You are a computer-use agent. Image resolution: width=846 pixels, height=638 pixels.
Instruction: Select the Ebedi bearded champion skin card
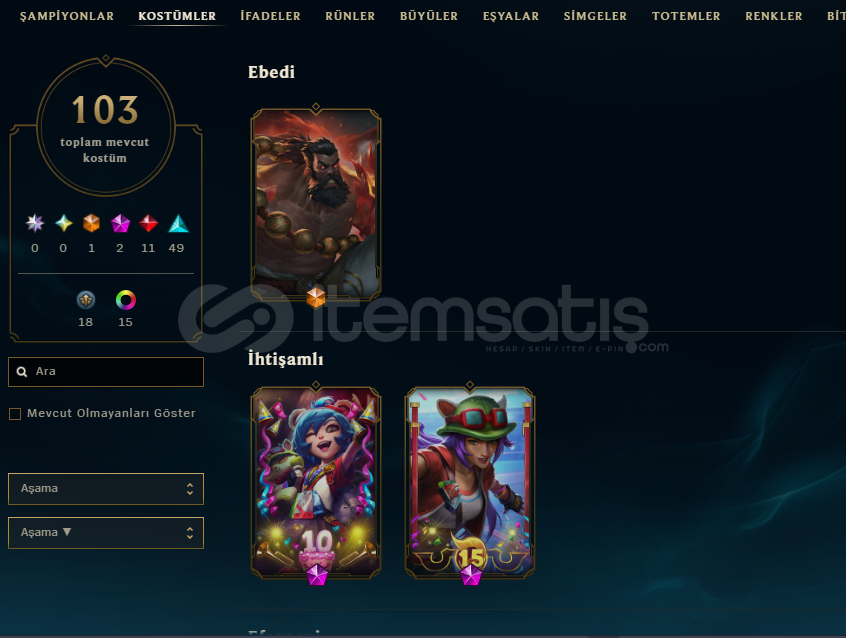click(x=316, y=204)
